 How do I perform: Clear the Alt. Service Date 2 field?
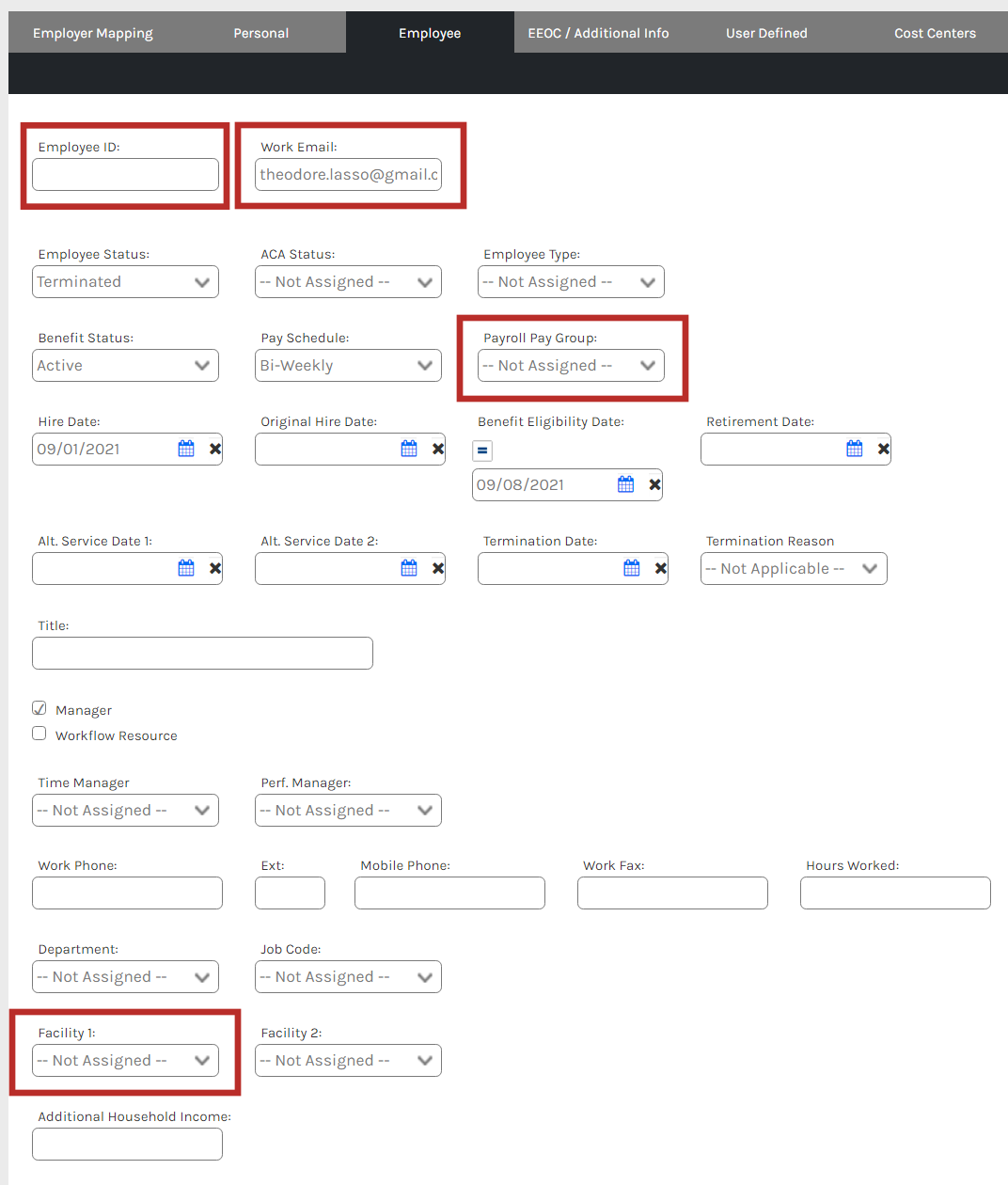[x=438, y=568]
